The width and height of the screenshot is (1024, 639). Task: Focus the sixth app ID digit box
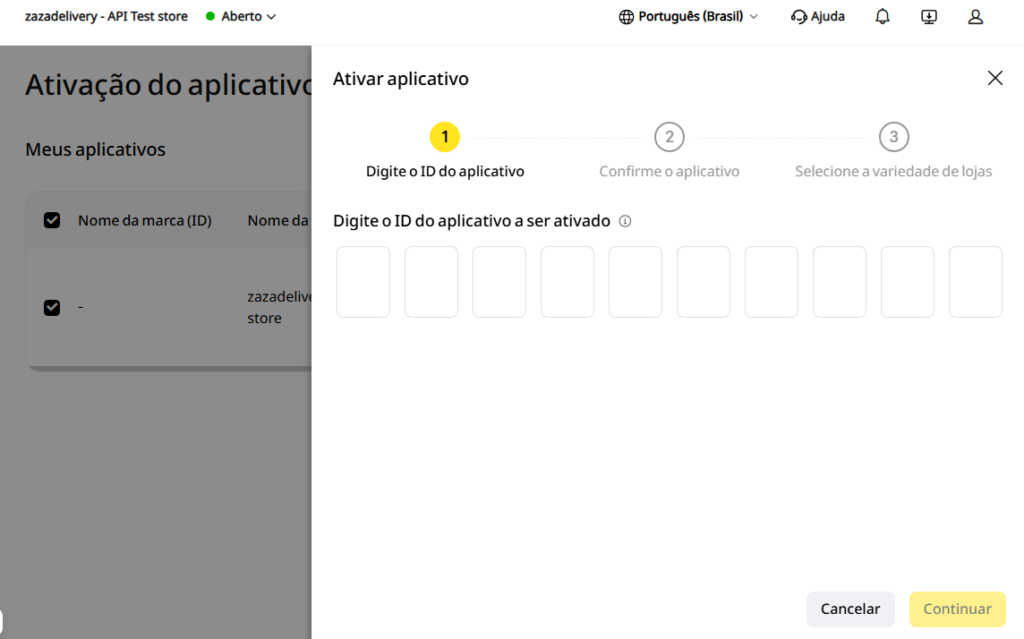click(x=703, y=282)
